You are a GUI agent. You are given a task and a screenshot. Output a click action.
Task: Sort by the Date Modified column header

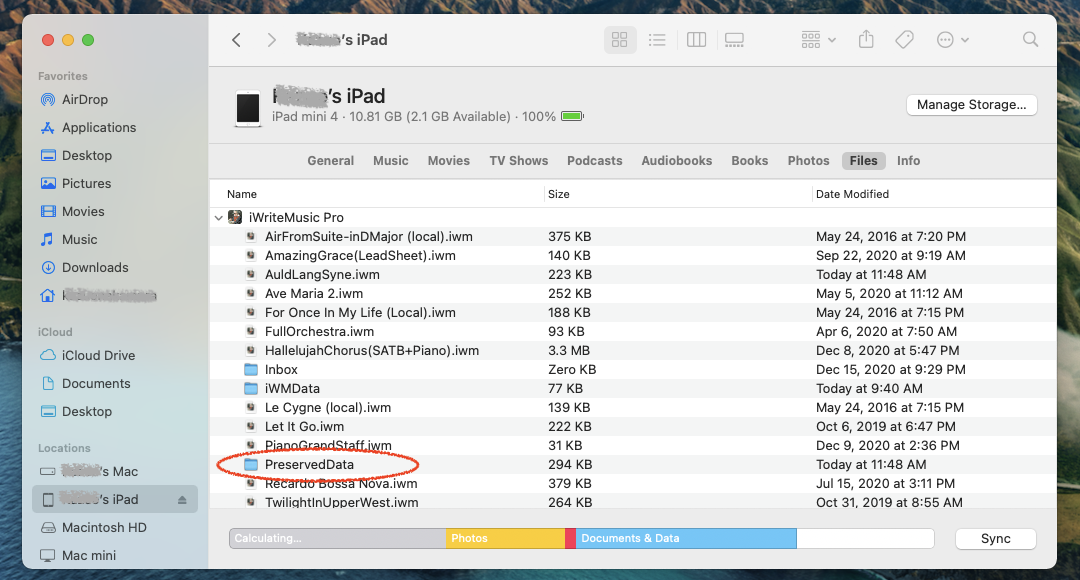(x=852, y=194)
